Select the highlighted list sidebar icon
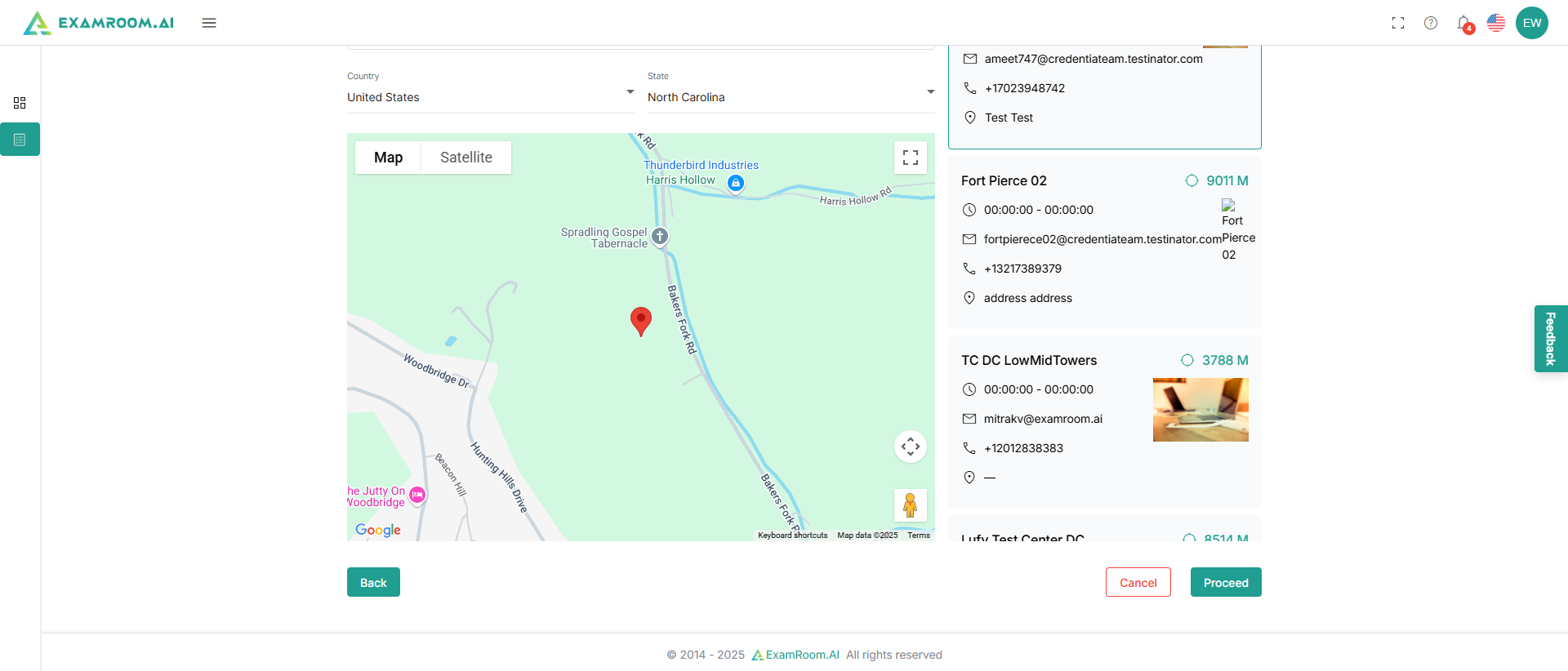The height and width of the screenshot is (671, 1568). click(20, 140)
